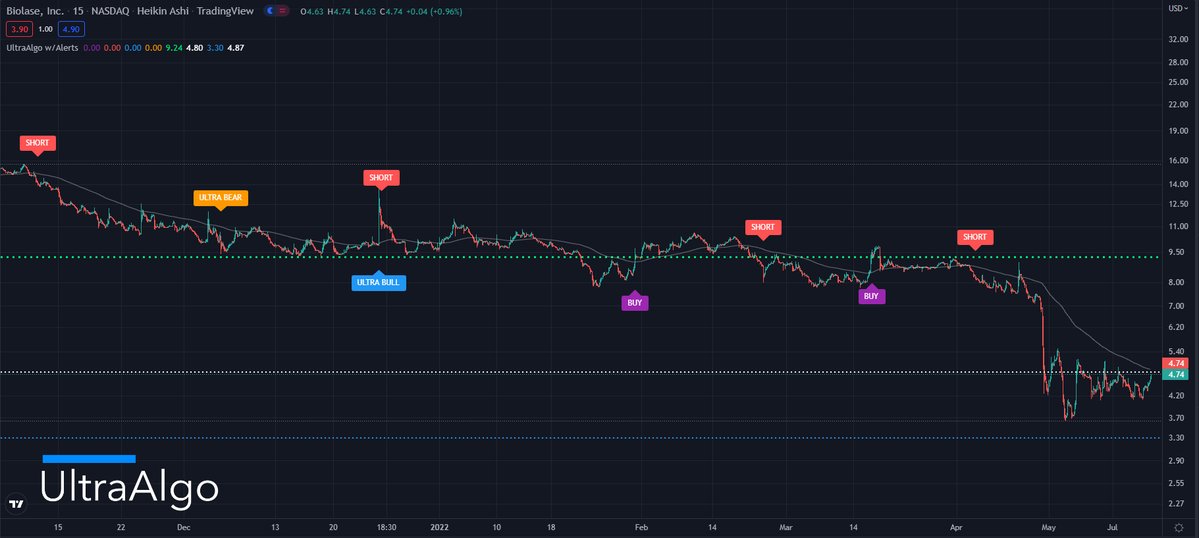1199x538 pixels.
Task: Click the moon icon beside the chart title
Action: click(x=271, y=11)
